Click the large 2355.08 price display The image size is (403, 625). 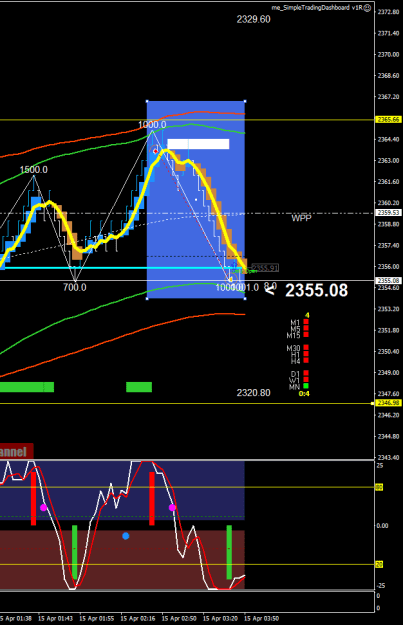point(317,291)
